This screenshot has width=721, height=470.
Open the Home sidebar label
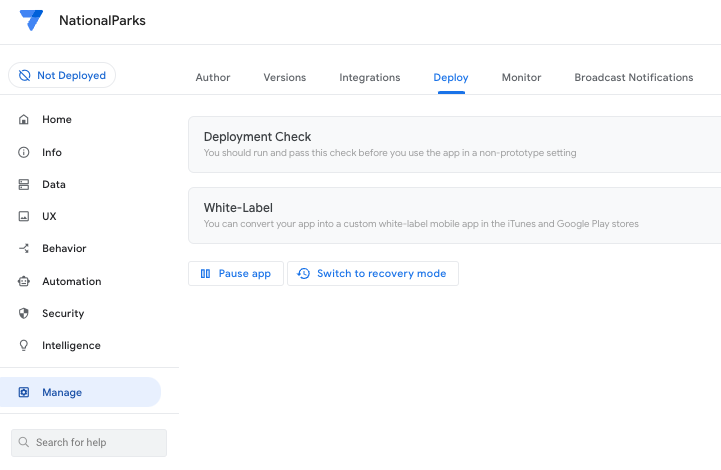click(57, 120)
